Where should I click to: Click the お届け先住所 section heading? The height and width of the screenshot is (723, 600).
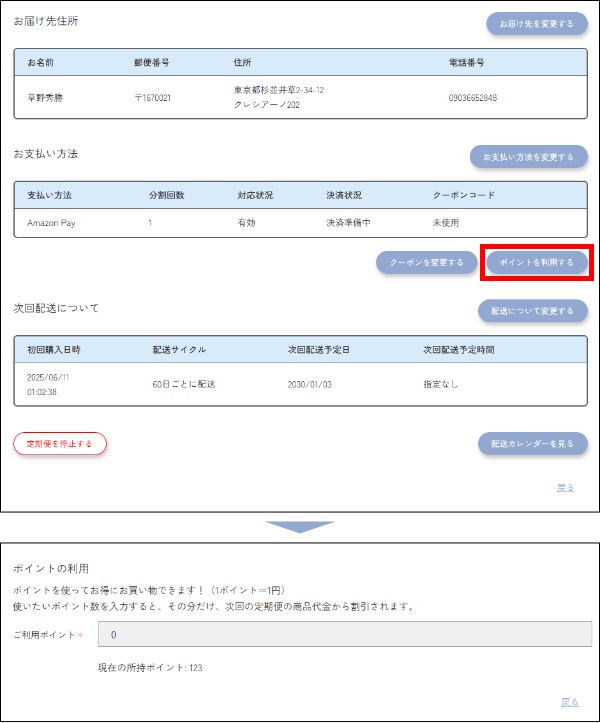tap(46, 21)
